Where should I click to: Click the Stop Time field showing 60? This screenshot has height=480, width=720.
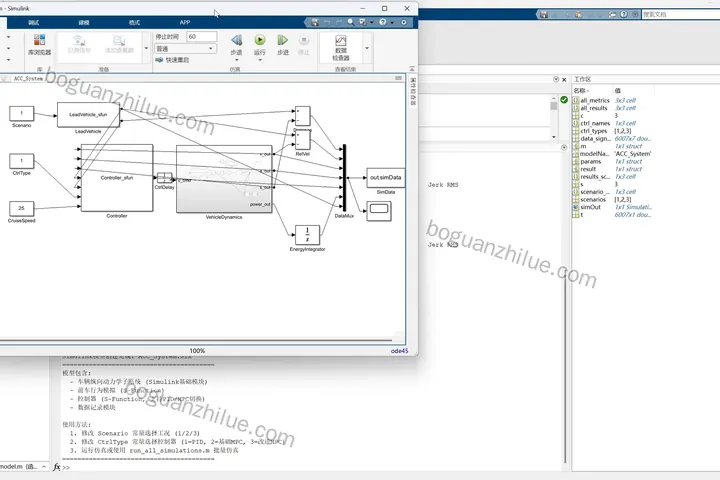point(201,37)
